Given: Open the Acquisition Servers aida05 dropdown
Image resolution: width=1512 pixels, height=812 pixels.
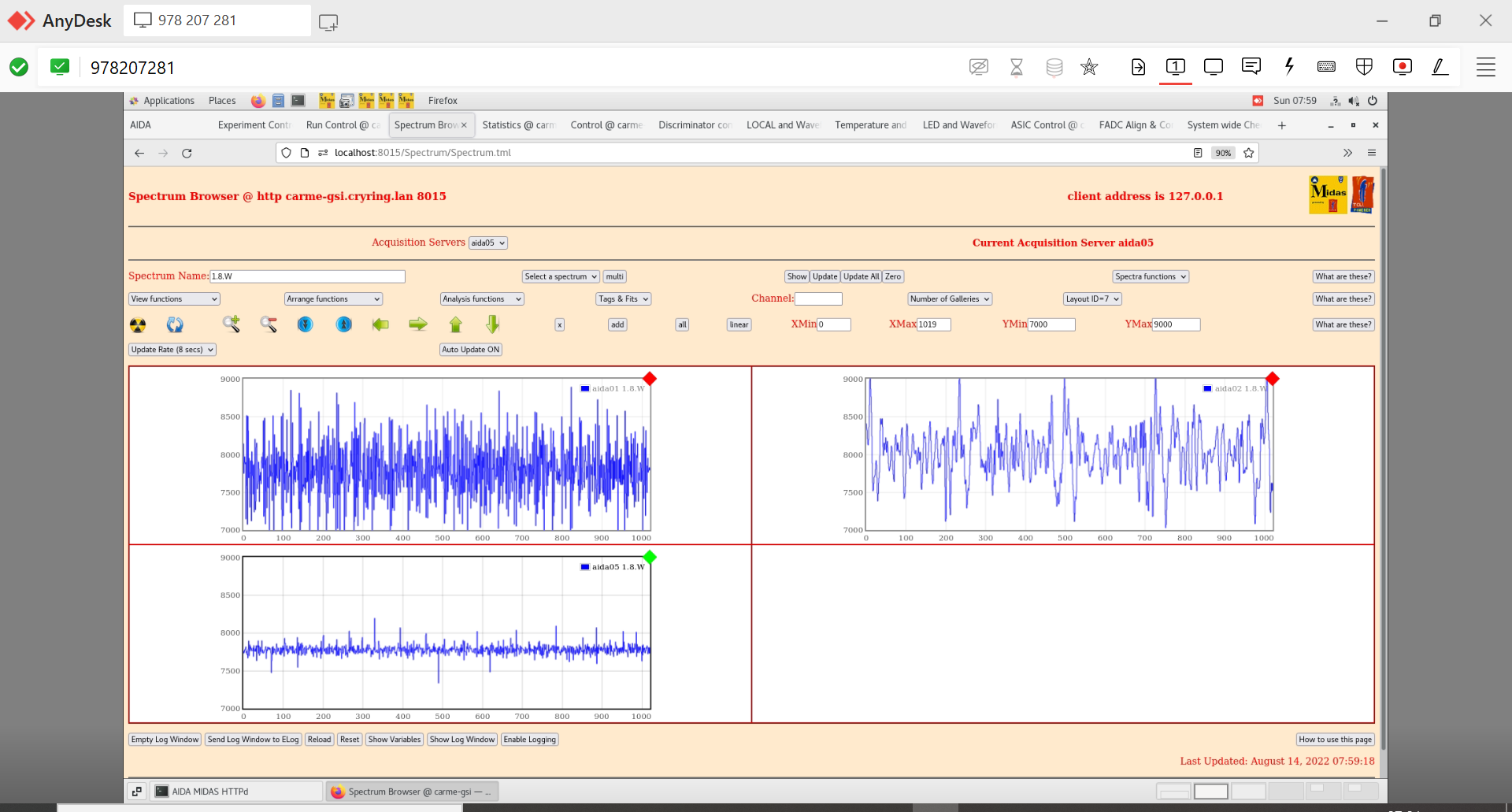Looking at the screenshot, I should tap(487, 243).
